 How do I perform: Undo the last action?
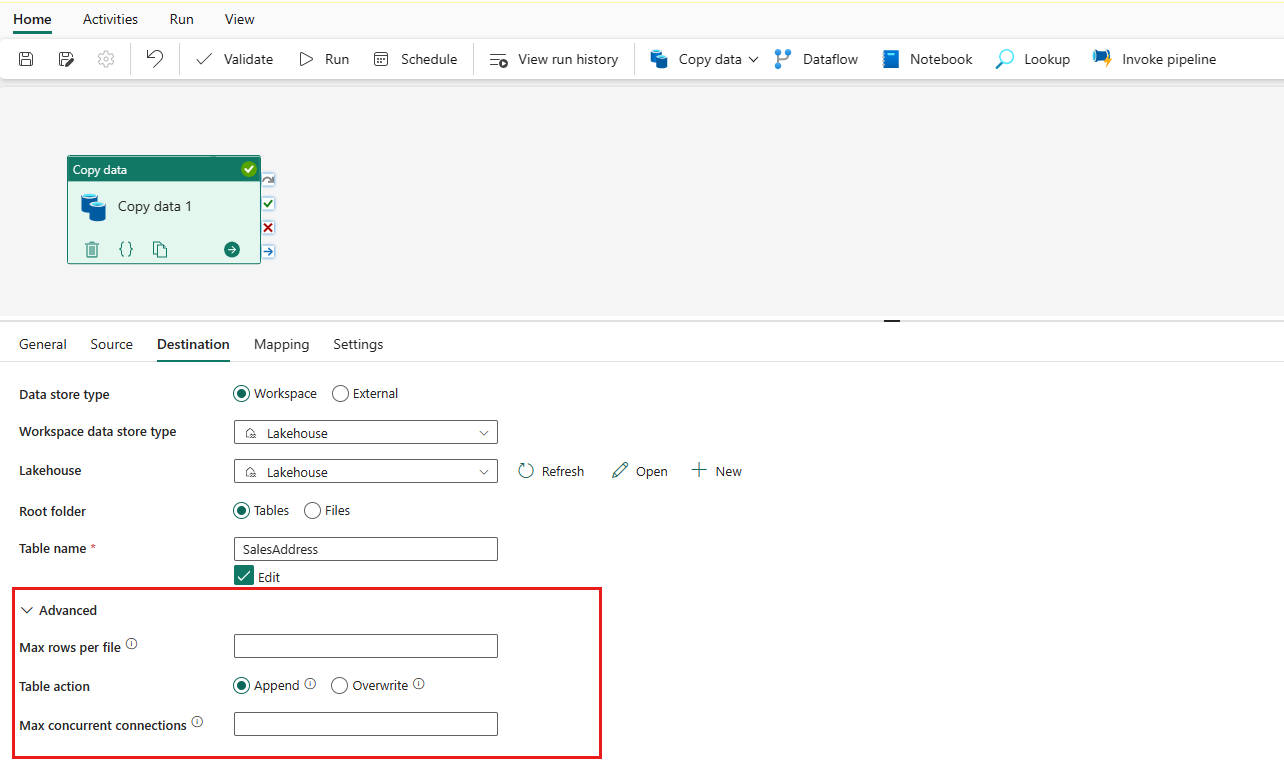pyautogui.click(x=154, y=59)
